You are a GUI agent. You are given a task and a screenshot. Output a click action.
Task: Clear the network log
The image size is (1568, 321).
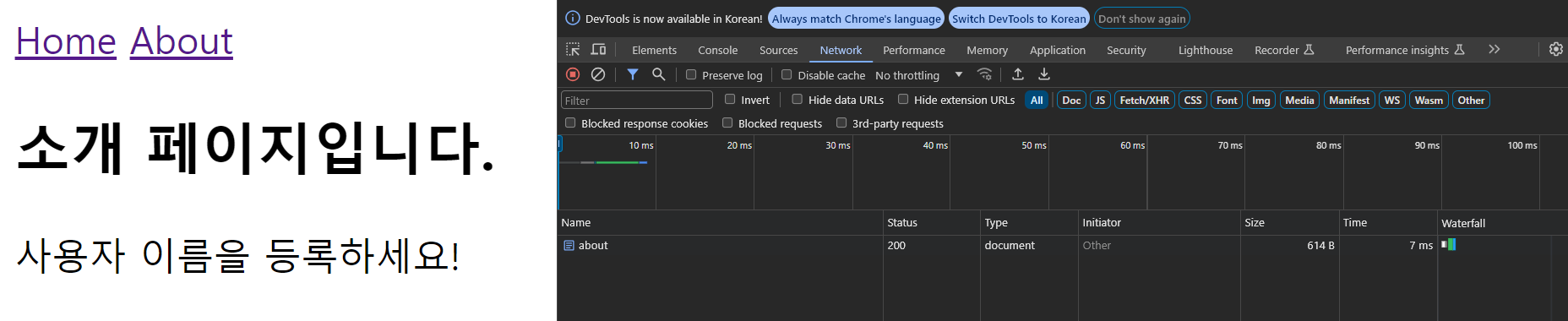pos(598,74)
